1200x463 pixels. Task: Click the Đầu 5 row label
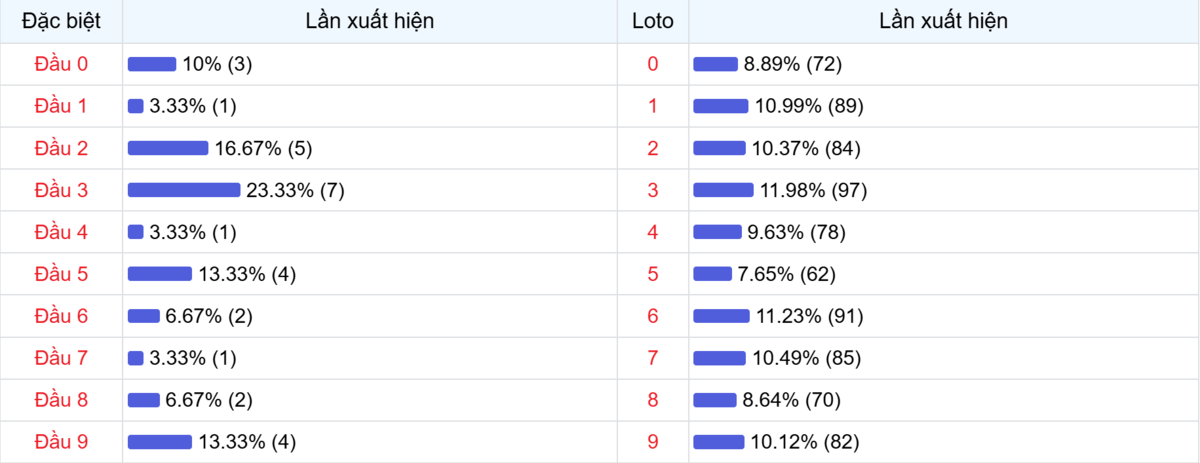tap(61, 274)
